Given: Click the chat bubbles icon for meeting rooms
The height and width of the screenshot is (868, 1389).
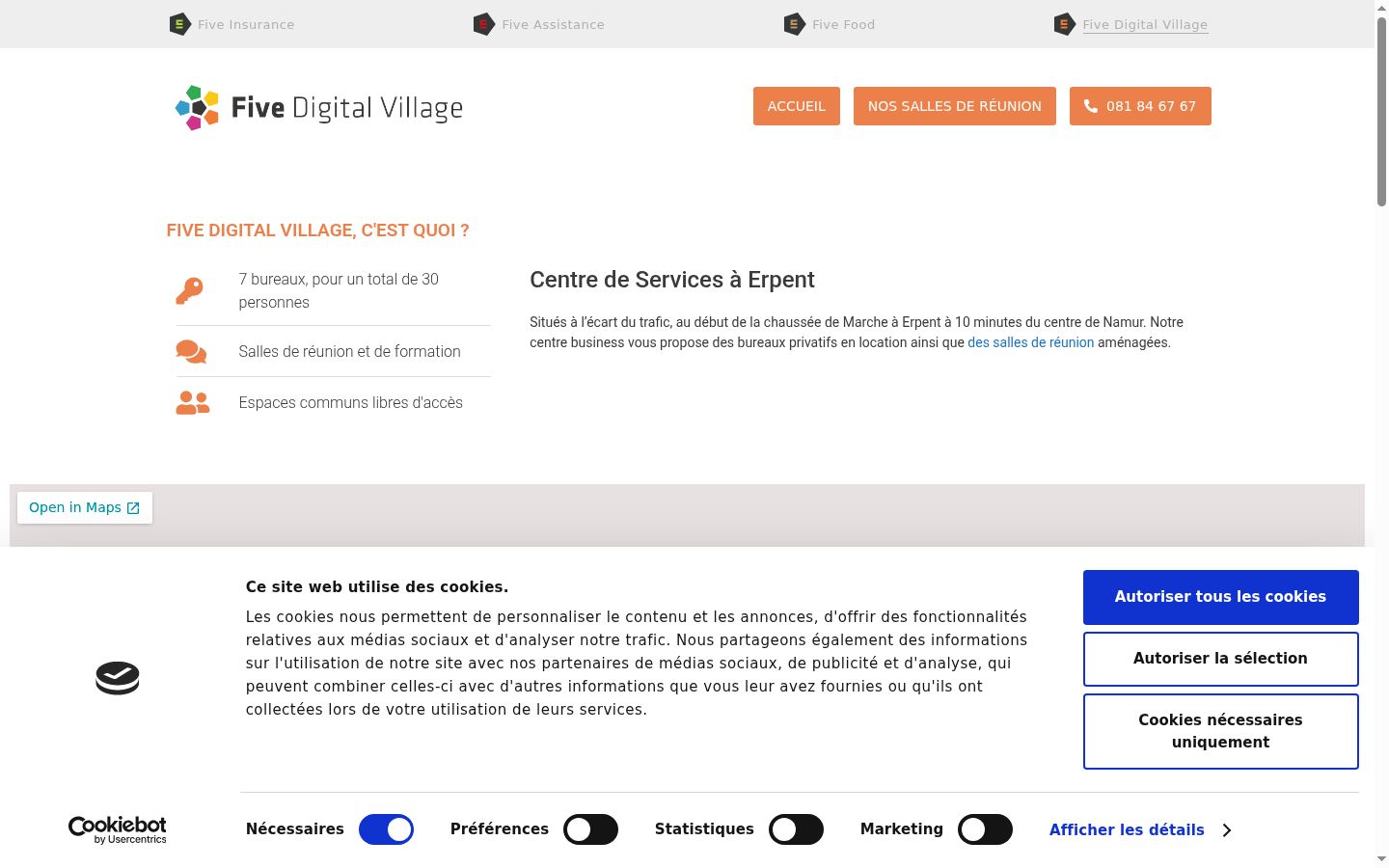Looking at the screenshot, I should pos(191,352).
